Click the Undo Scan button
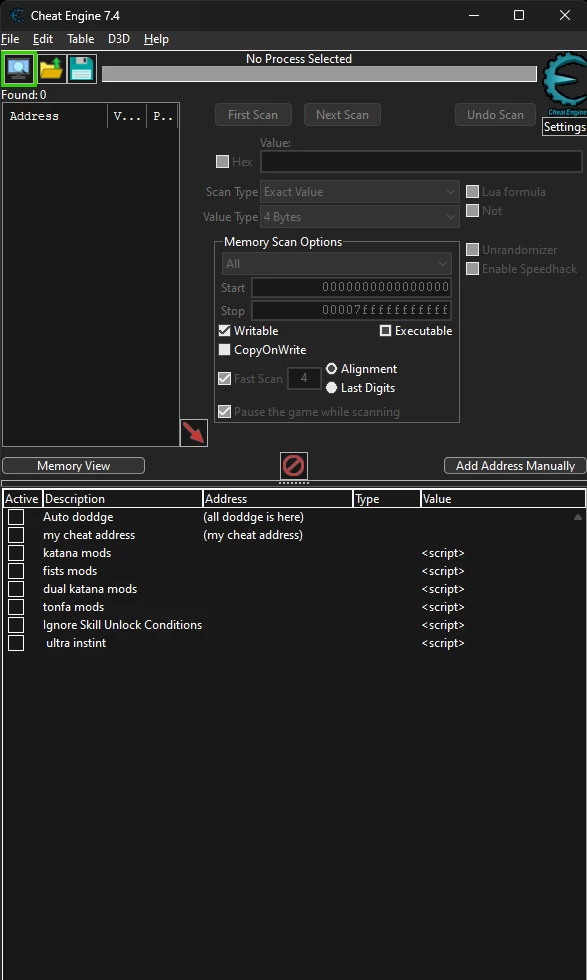This screenshot has height=980, width=587. pyautogui.click(x=495, y=115)
